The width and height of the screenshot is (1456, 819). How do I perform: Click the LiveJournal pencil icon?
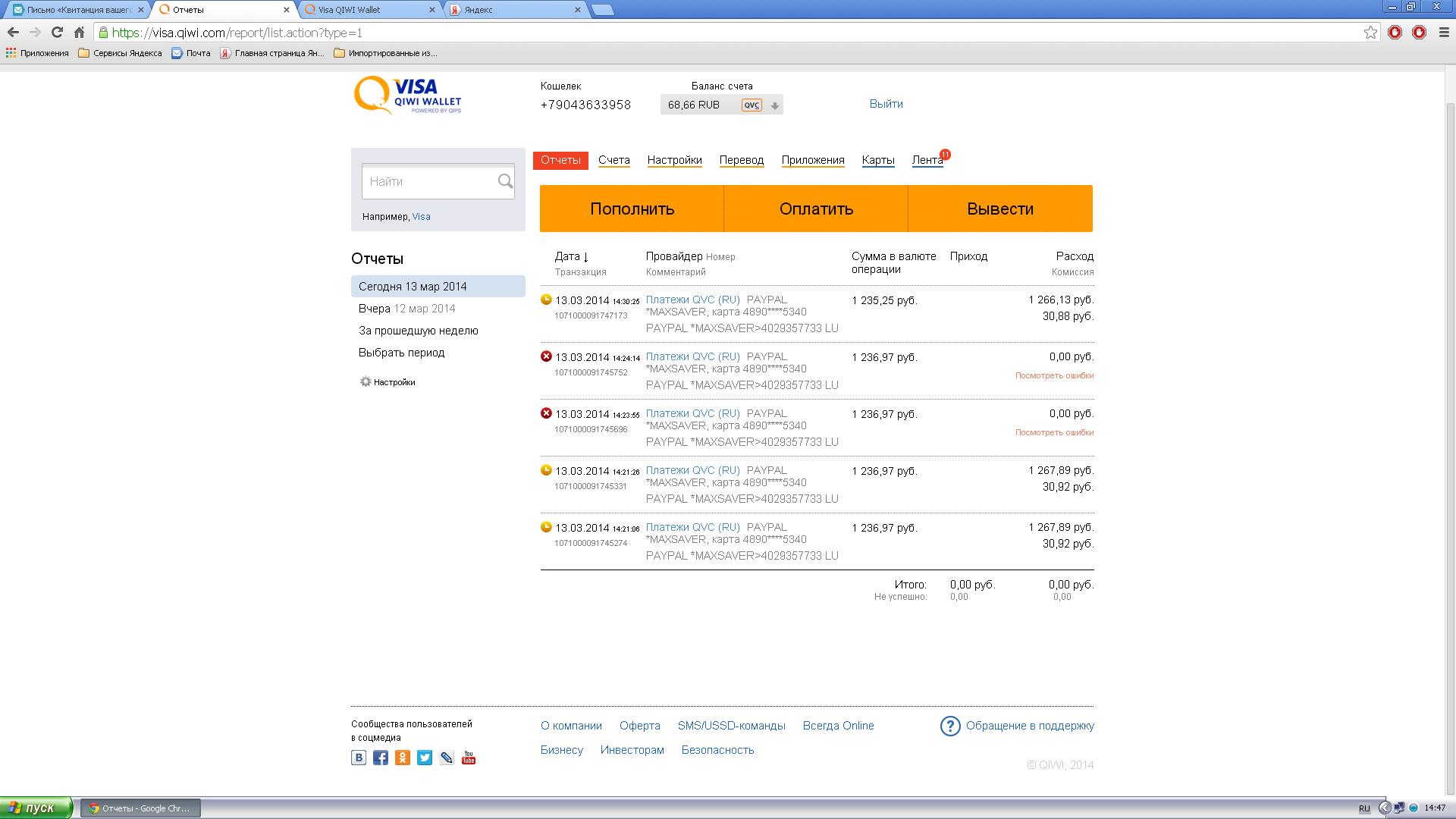point(447,758)
